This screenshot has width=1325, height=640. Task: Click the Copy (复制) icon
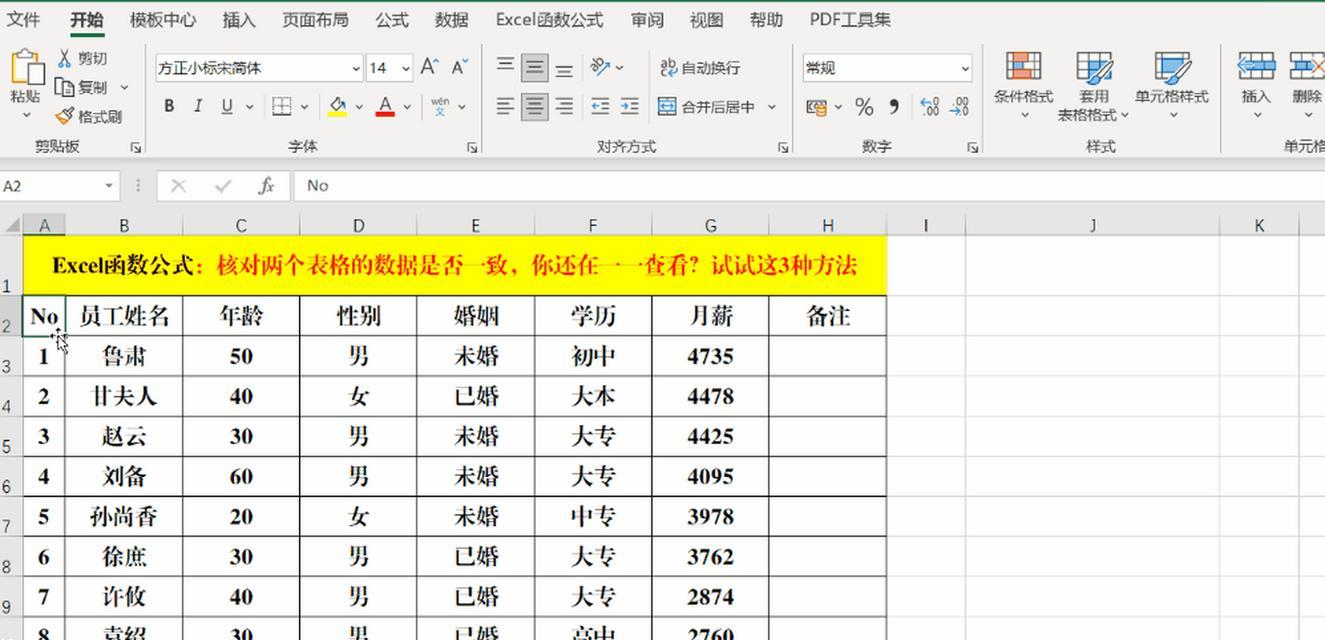tap(65, 87)
